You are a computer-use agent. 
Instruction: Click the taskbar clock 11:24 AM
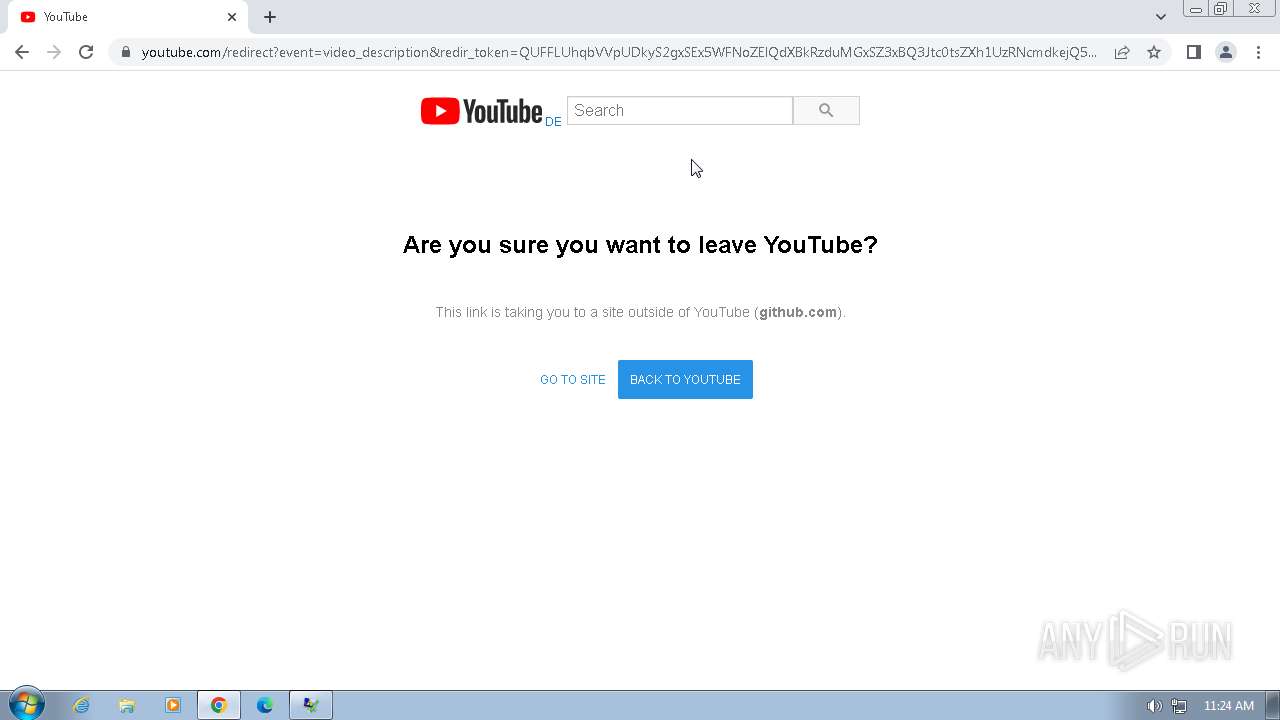[x=1228, y=706]
